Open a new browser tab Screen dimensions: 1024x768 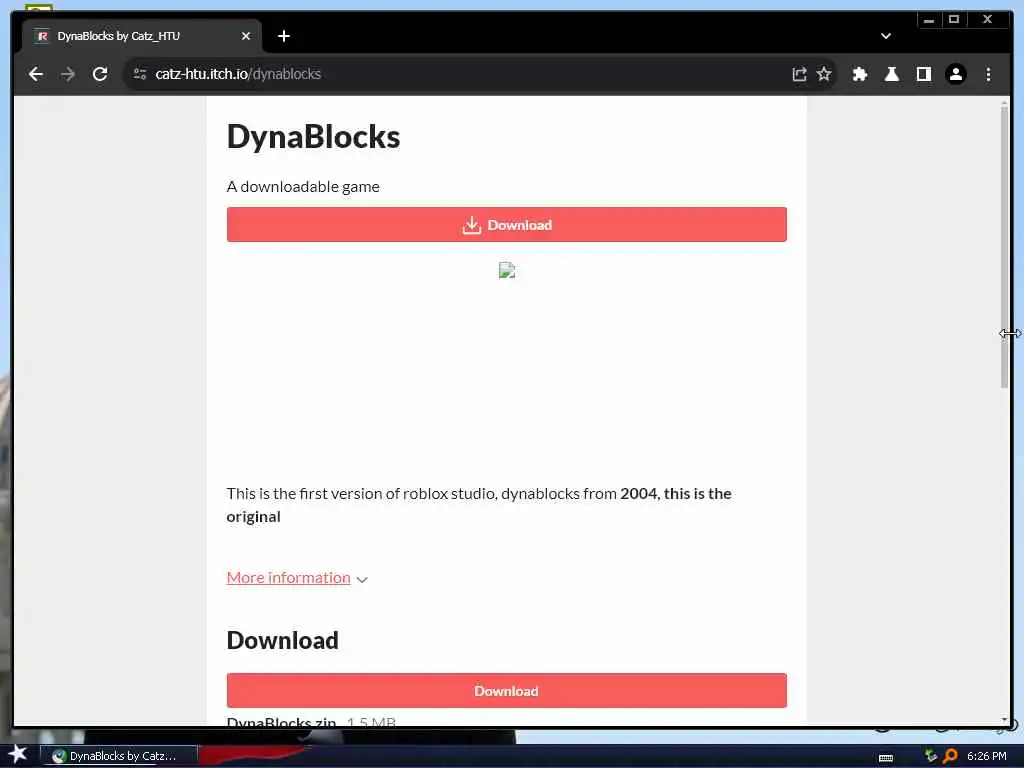(283, 36)
